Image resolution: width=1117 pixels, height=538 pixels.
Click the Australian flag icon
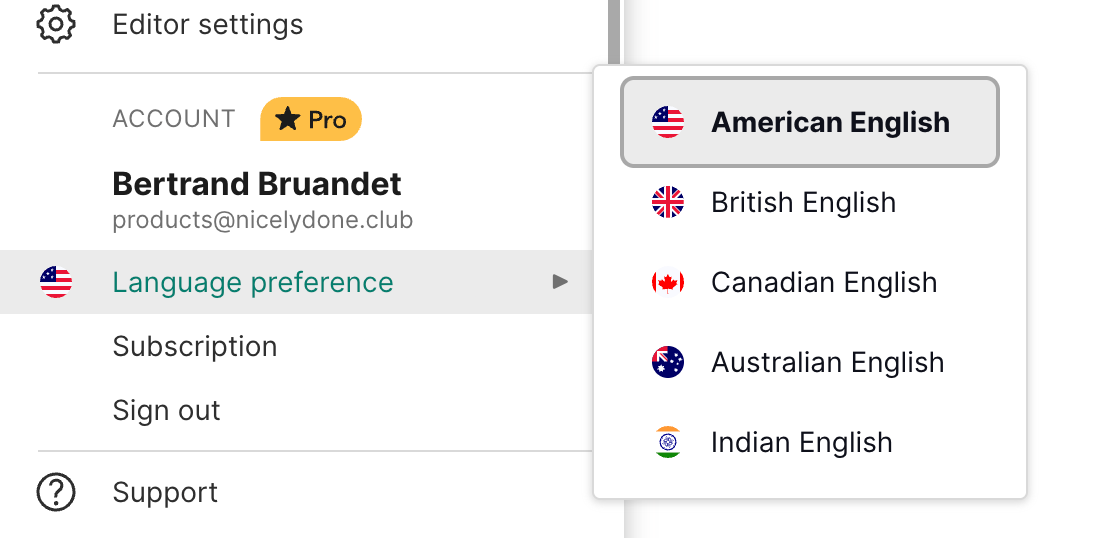pos(667,362)
